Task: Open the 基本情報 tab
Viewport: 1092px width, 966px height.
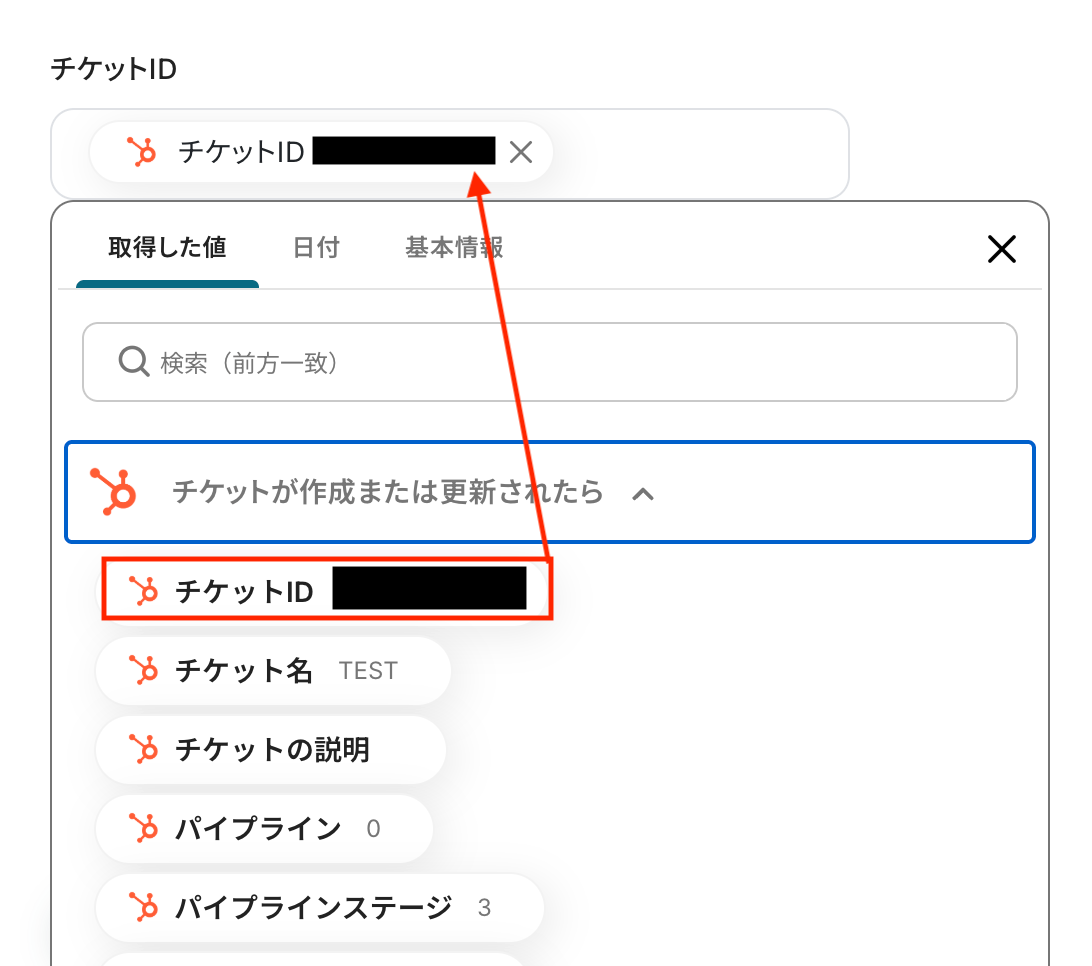Action: tap(453, 248)
